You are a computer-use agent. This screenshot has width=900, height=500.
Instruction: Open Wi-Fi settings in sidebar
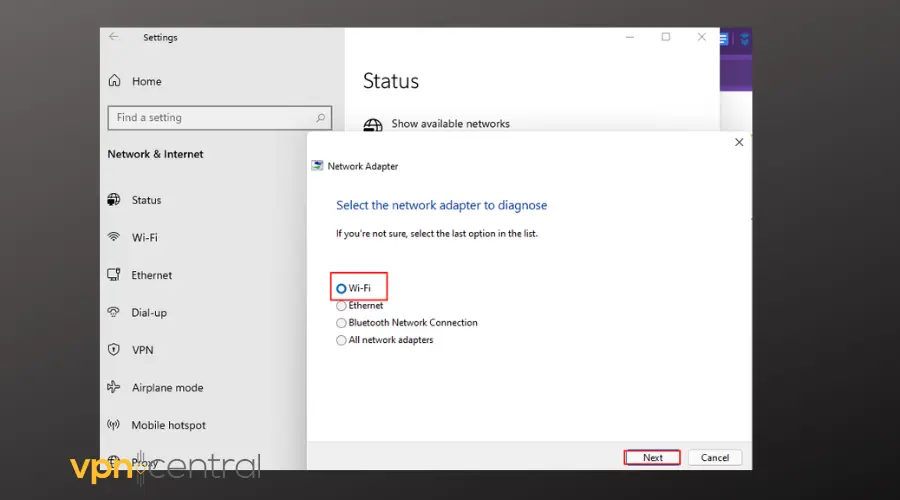[144, 238]
